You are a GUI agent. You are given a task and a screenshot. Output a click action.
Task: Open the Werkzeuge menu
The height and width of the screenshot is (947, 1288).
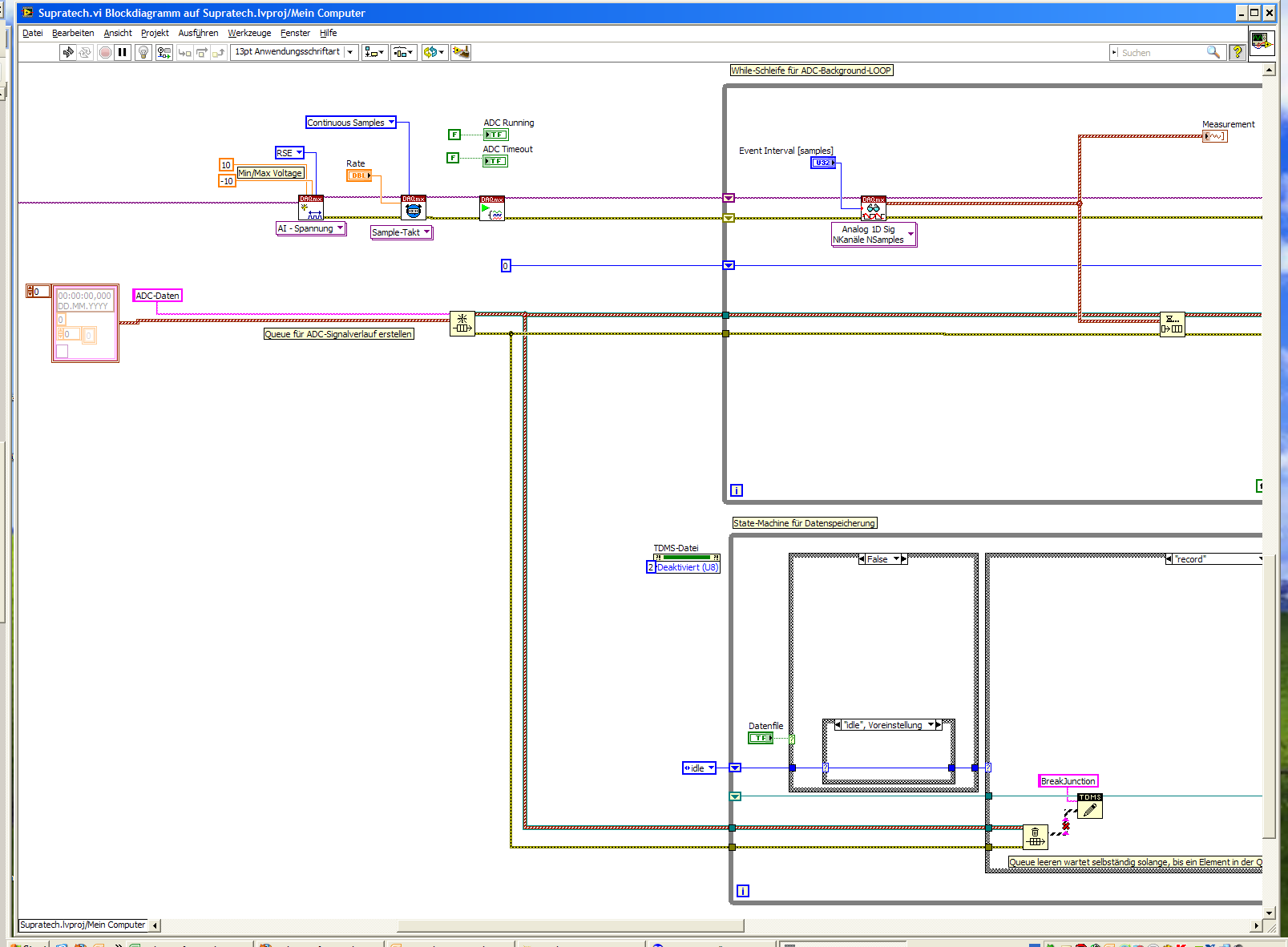[x=249, y=33]
